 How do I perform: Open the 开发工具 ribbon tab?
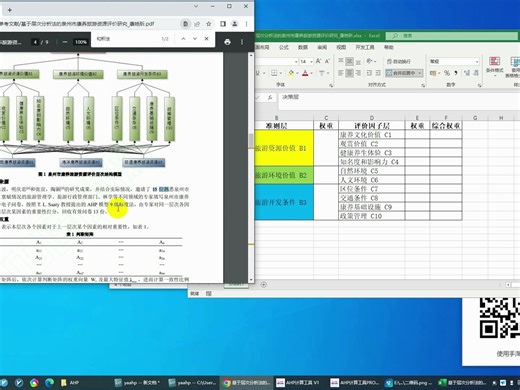(x=365, y=47)
